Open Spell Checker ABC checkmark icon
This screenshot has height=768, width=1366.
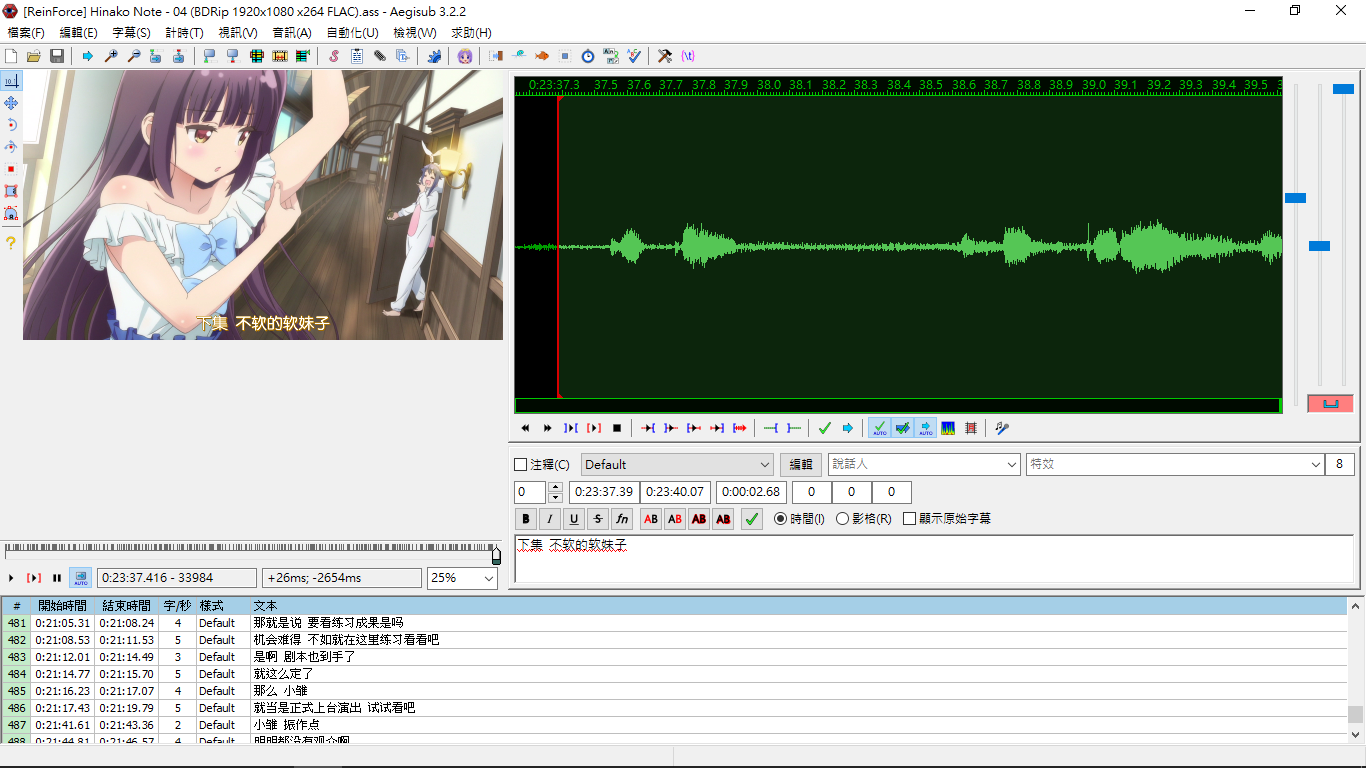(634, 56)
